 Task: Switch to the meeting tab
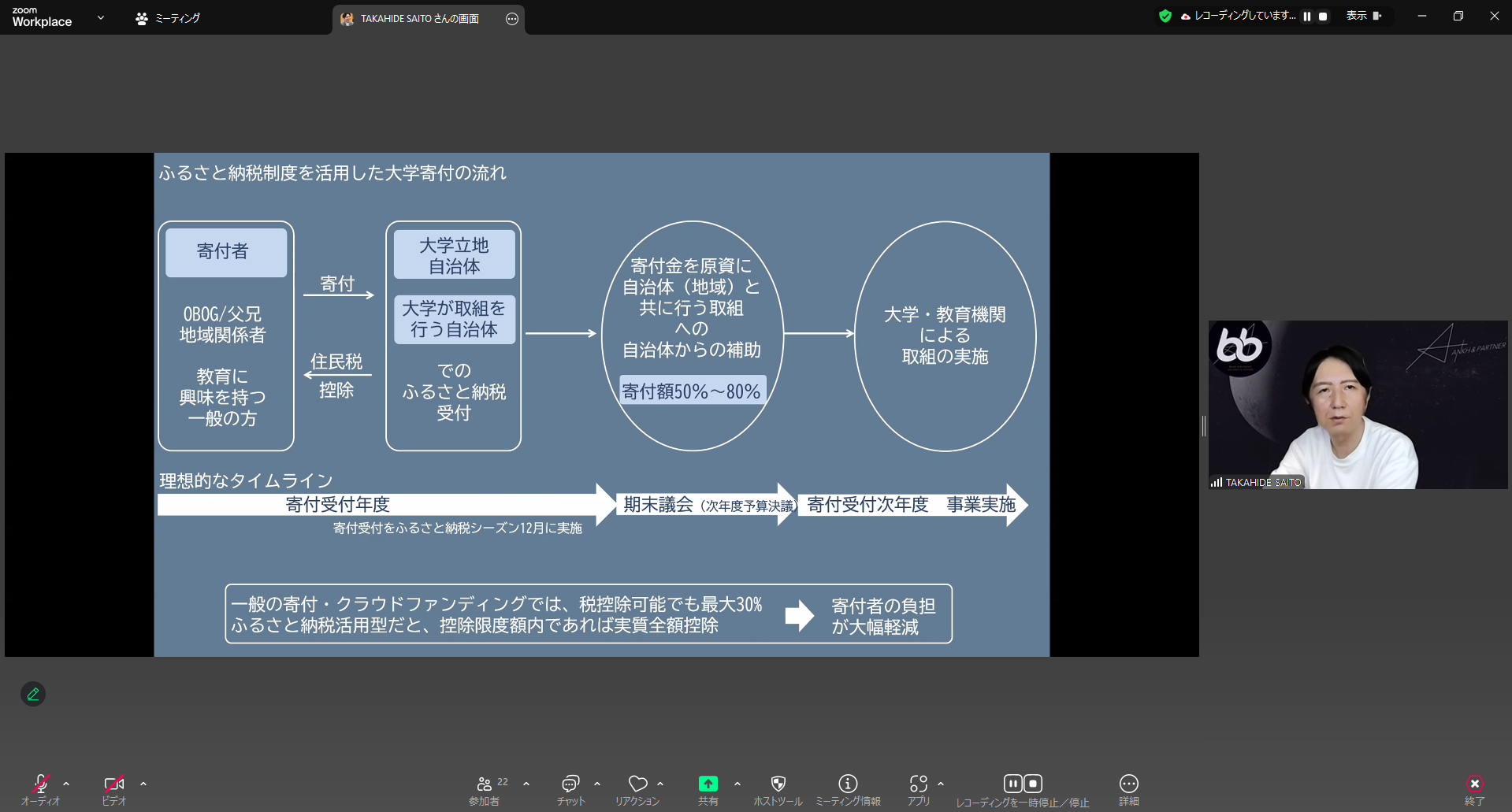coord(168,18)
